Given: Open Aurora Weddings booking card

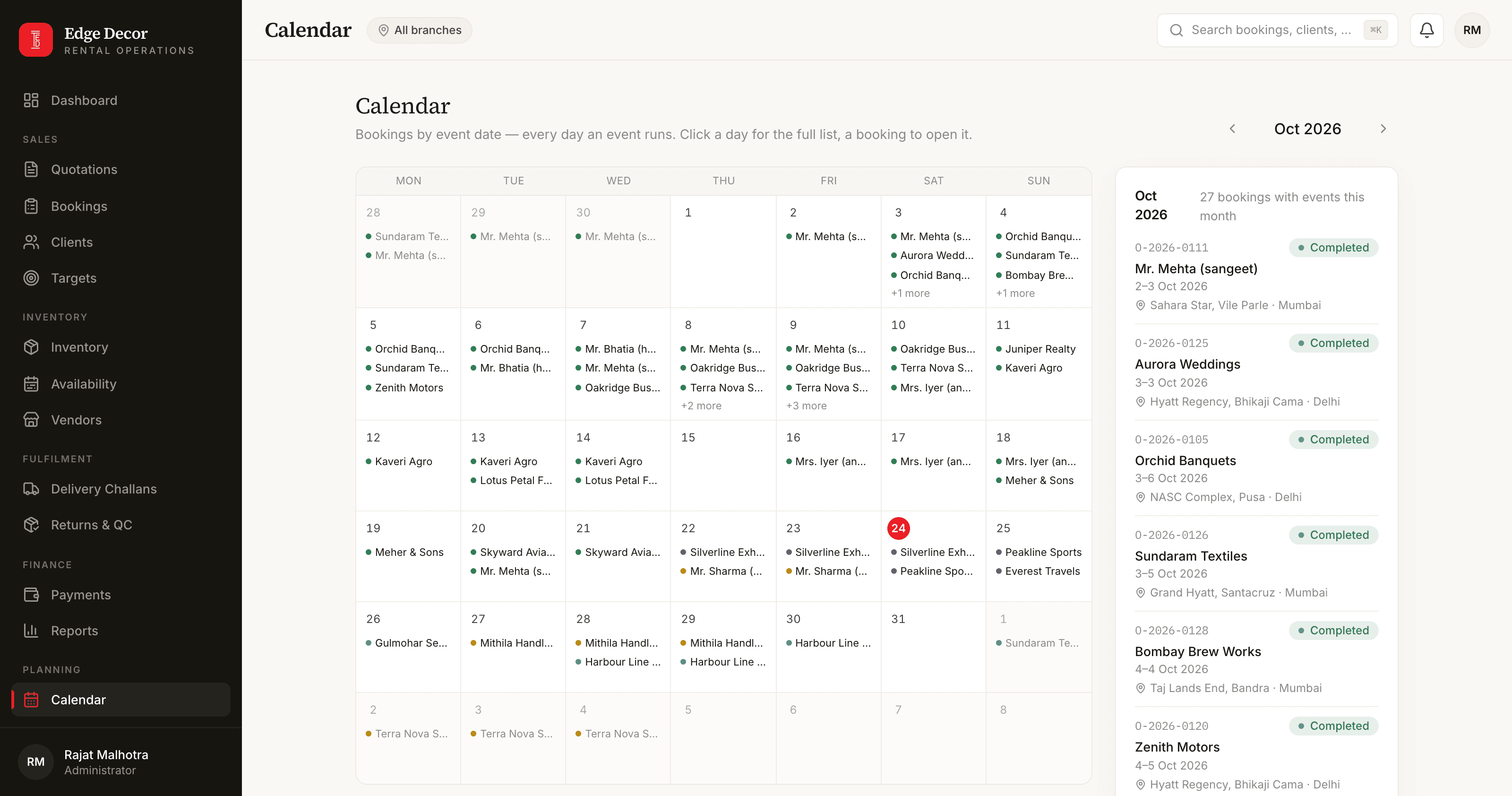Looking at the screenshot, I should [x=1256, y=372].
